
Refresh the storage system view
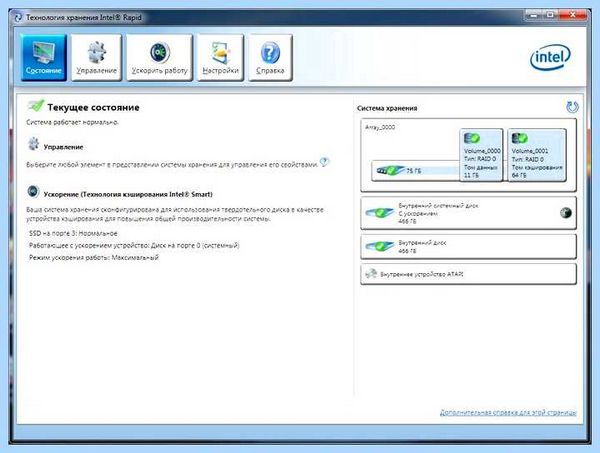(x=572, y=107)
